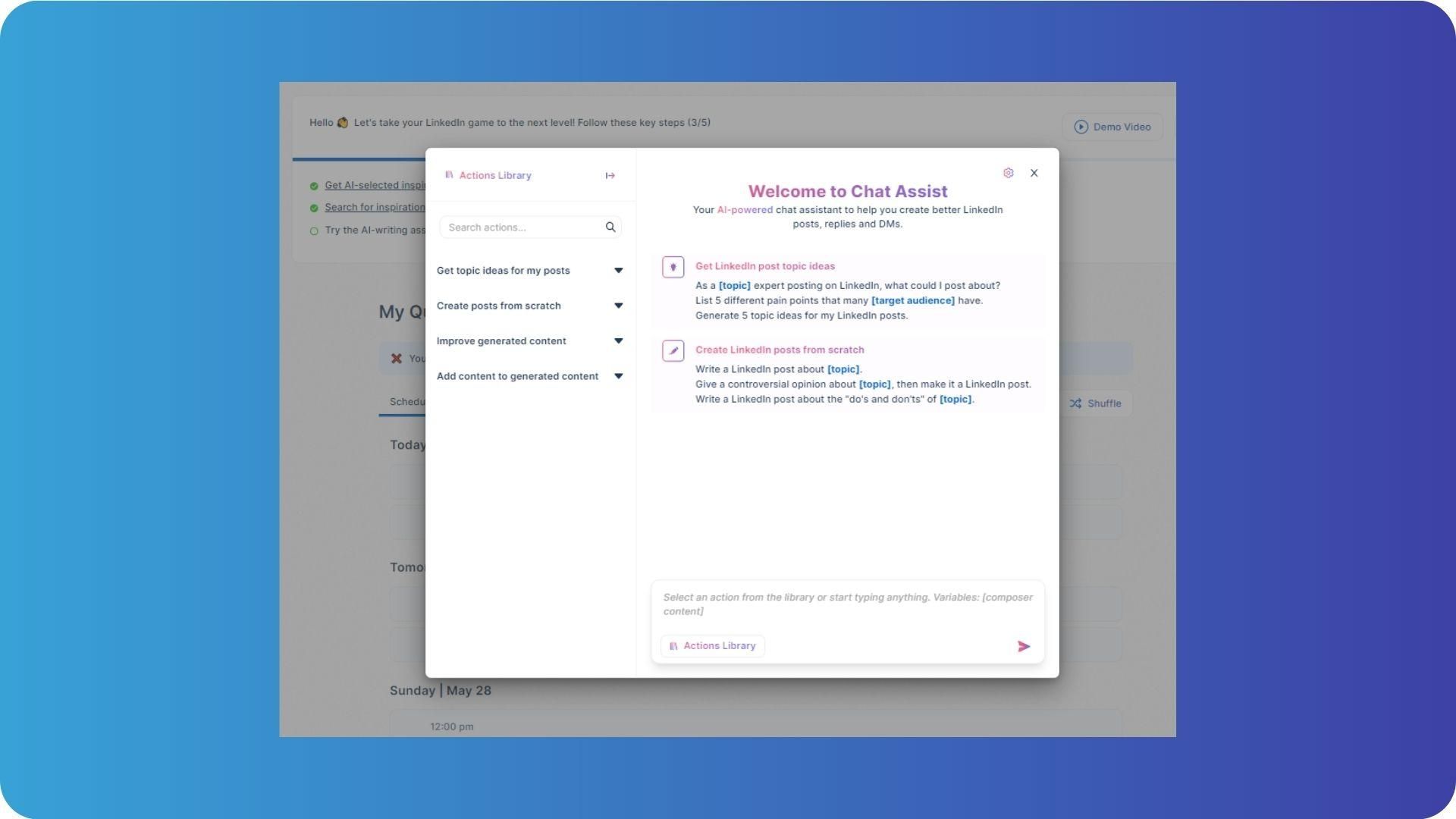Click the 'Sunday | May 28' date heading
The width and height of the screenshot is (1456, 819).
tap(440, 691)
